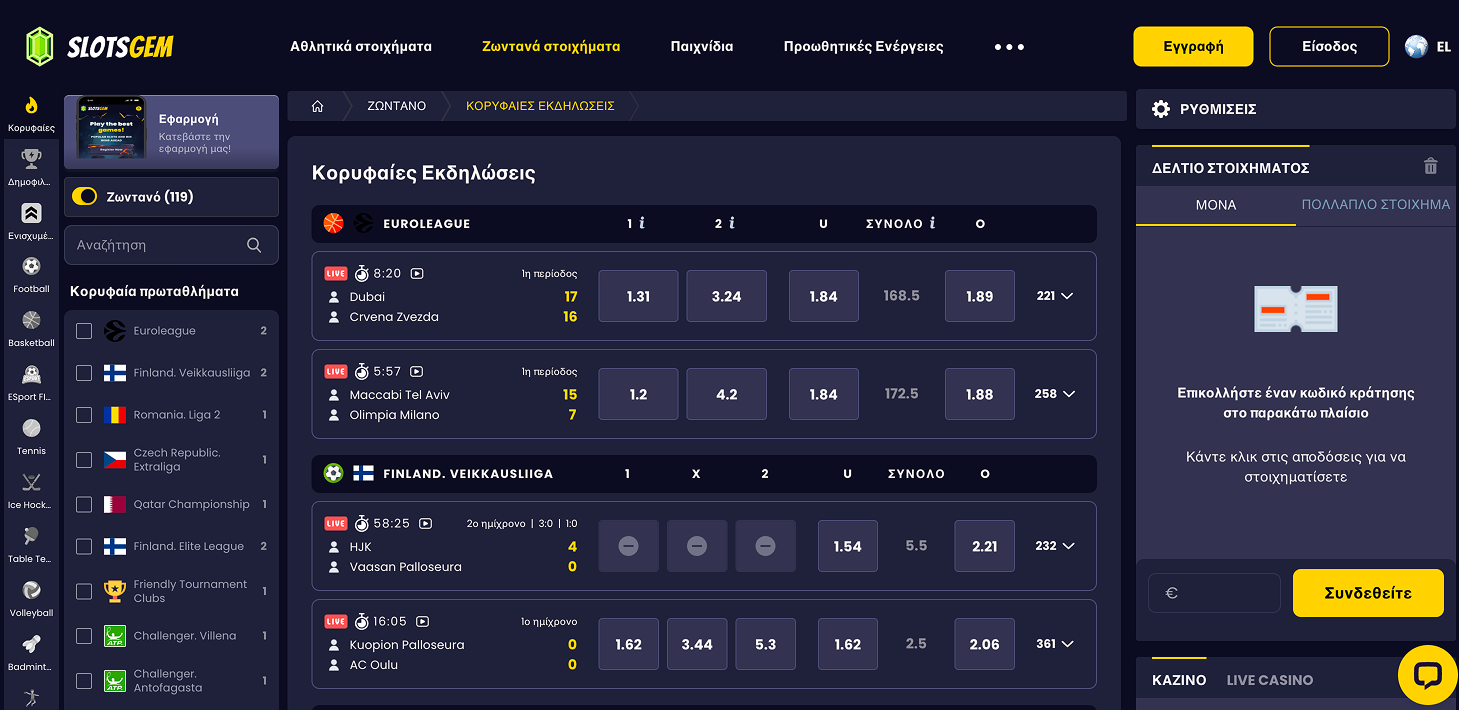Check the Qatar Championship checkbox

pyautogui.click(x=84, y=504)
